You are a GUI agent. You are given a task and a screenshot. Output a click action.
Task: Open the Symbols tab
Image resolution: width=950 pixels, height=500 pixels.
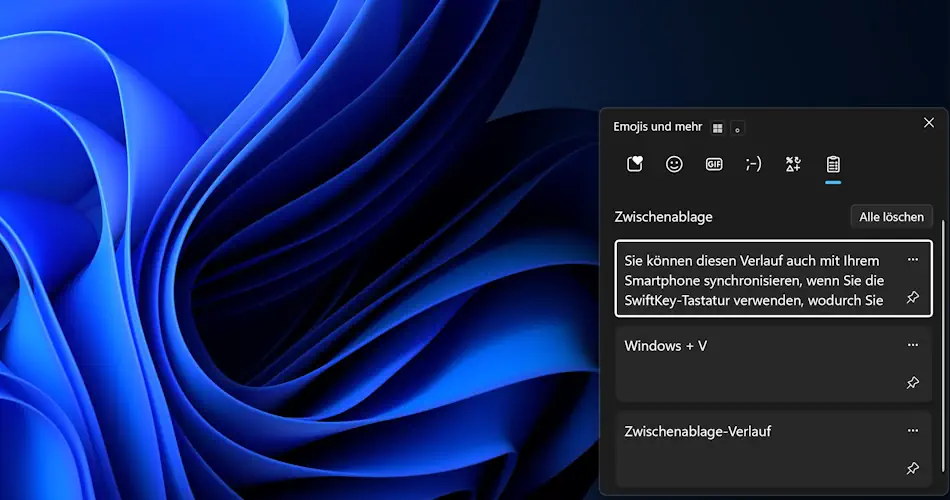[793, 164]
